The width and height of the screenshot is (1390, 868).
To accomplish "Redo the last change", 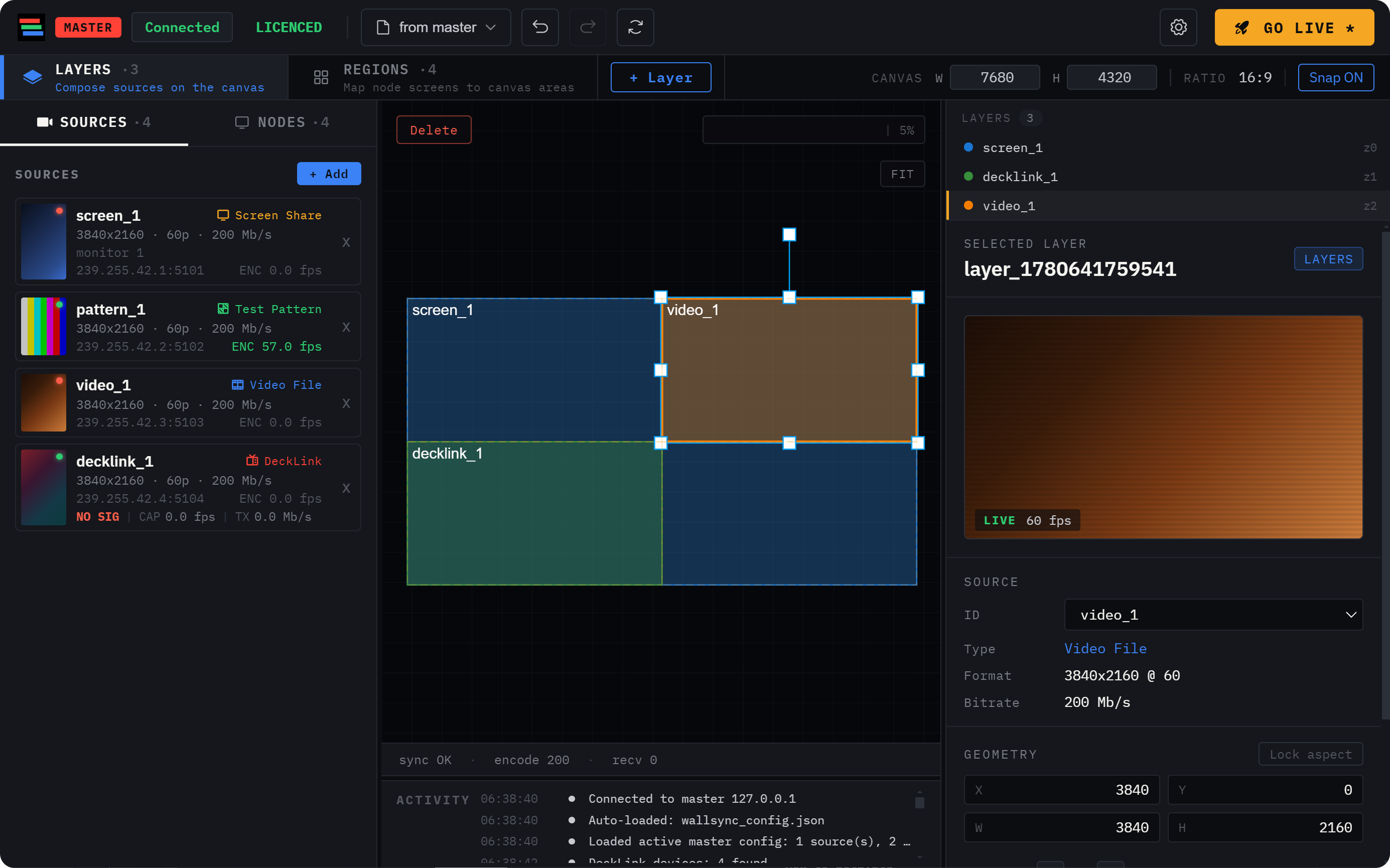I will click(587, 27).
